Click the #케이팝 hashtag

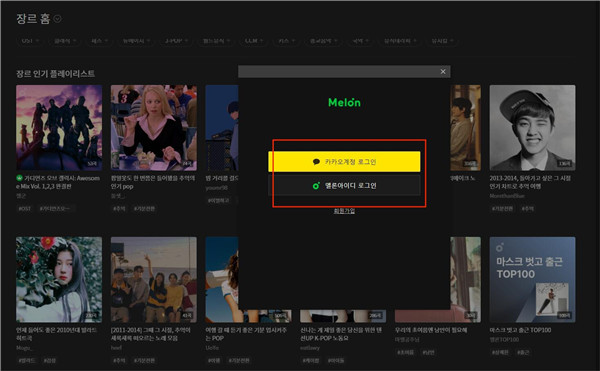pos(311,360)
